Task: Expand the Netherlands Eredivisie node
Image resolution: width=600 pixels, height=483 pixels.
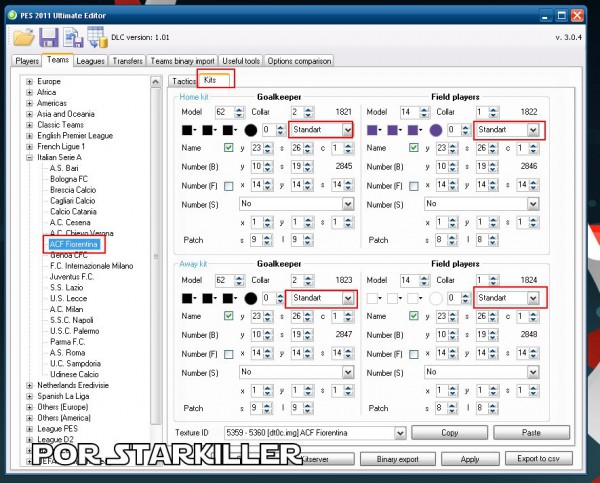Action: coord(29,385)
